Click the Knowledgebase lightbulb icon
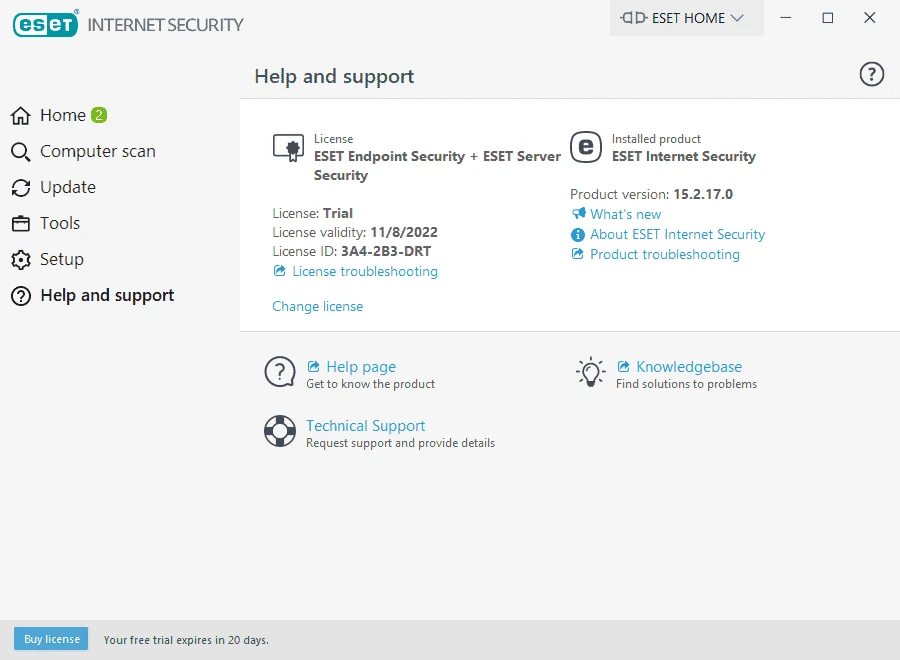This screenshot has height=660, width=900. pyautogui.click(x=591, y=372)
